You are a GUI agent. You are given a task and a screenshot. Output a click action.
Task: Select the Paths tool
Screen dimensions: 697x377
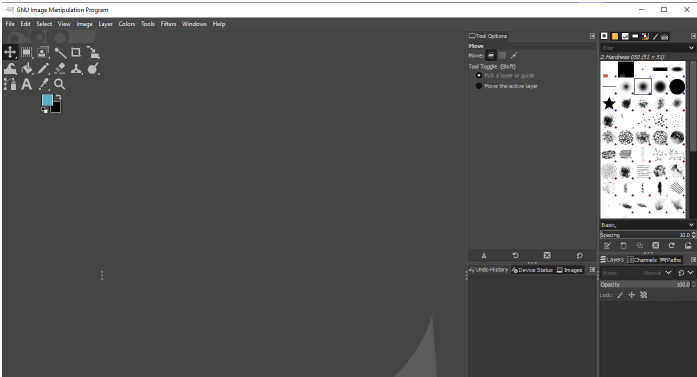(10, 84)
